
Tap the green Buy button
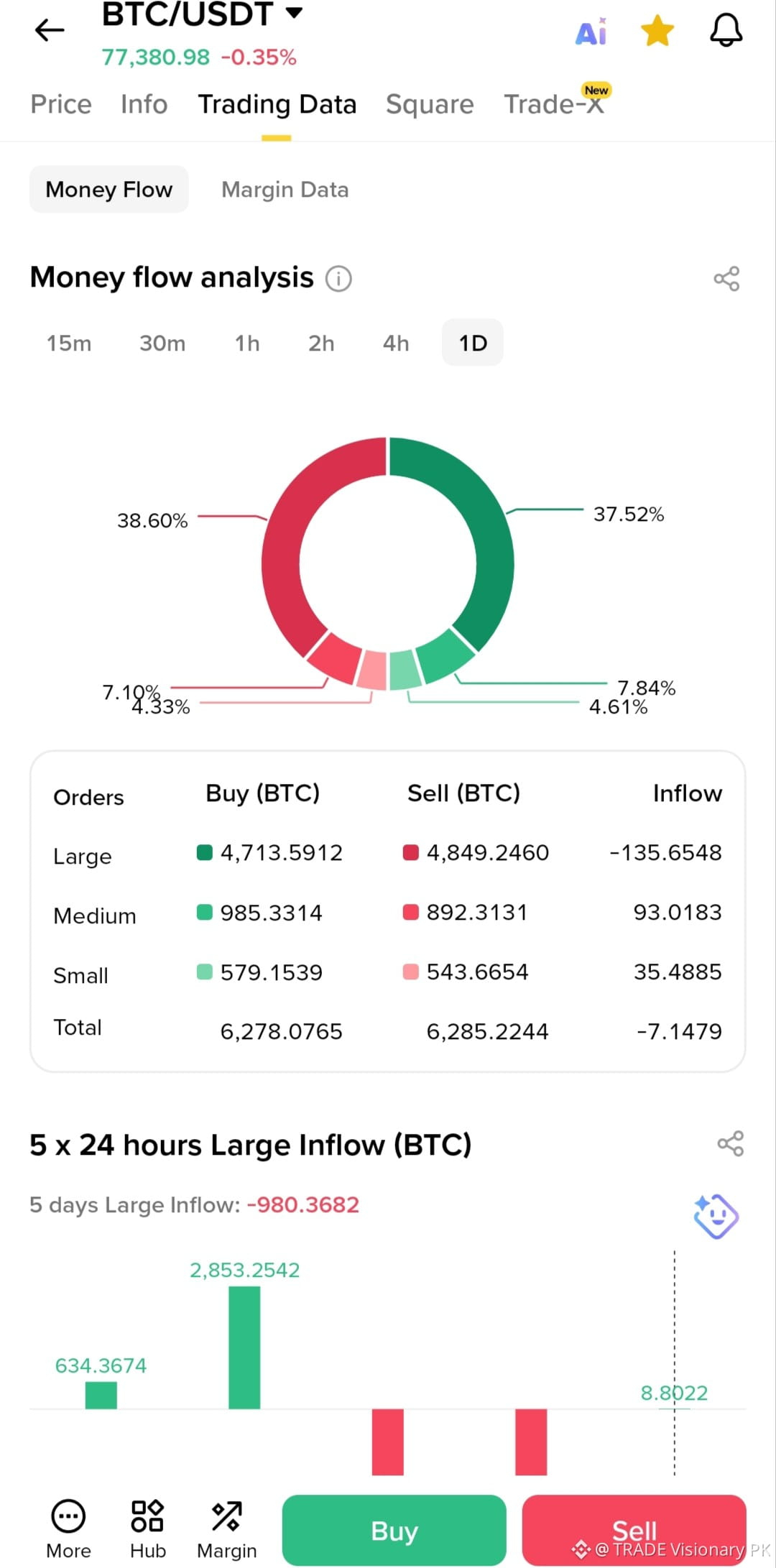(394, 1531)
